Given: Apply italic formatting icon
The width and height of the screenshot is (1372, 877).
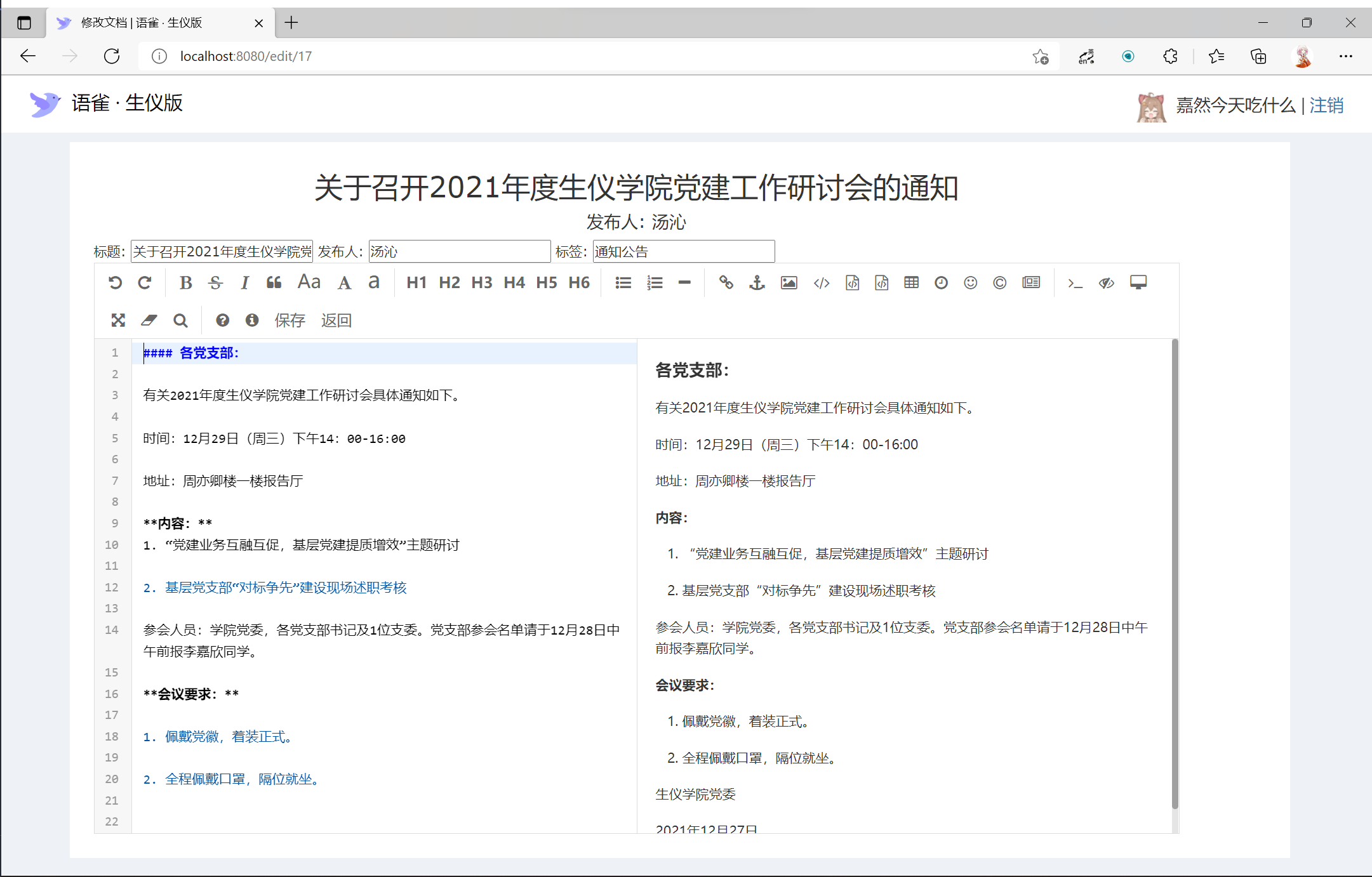Looking at the screenshot, I should pyautogui.click(x=245, y=283).
